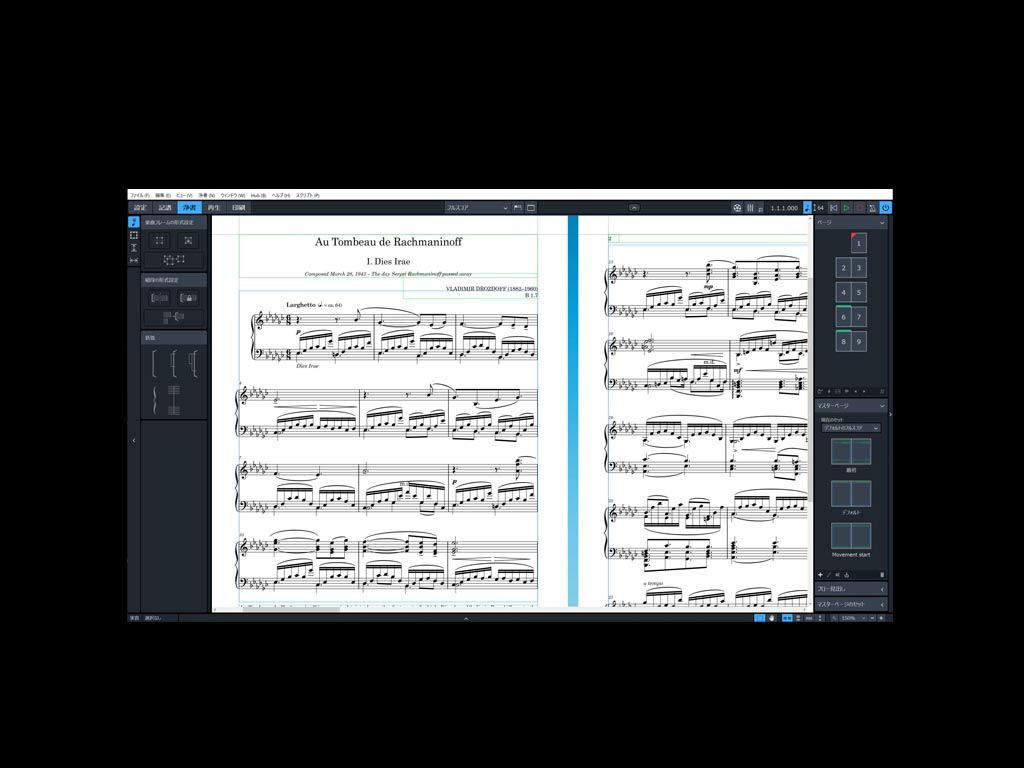Zoom out with minus button in status bar
The width and height of the screenshot is (1024, 768).
pos(872,618)
